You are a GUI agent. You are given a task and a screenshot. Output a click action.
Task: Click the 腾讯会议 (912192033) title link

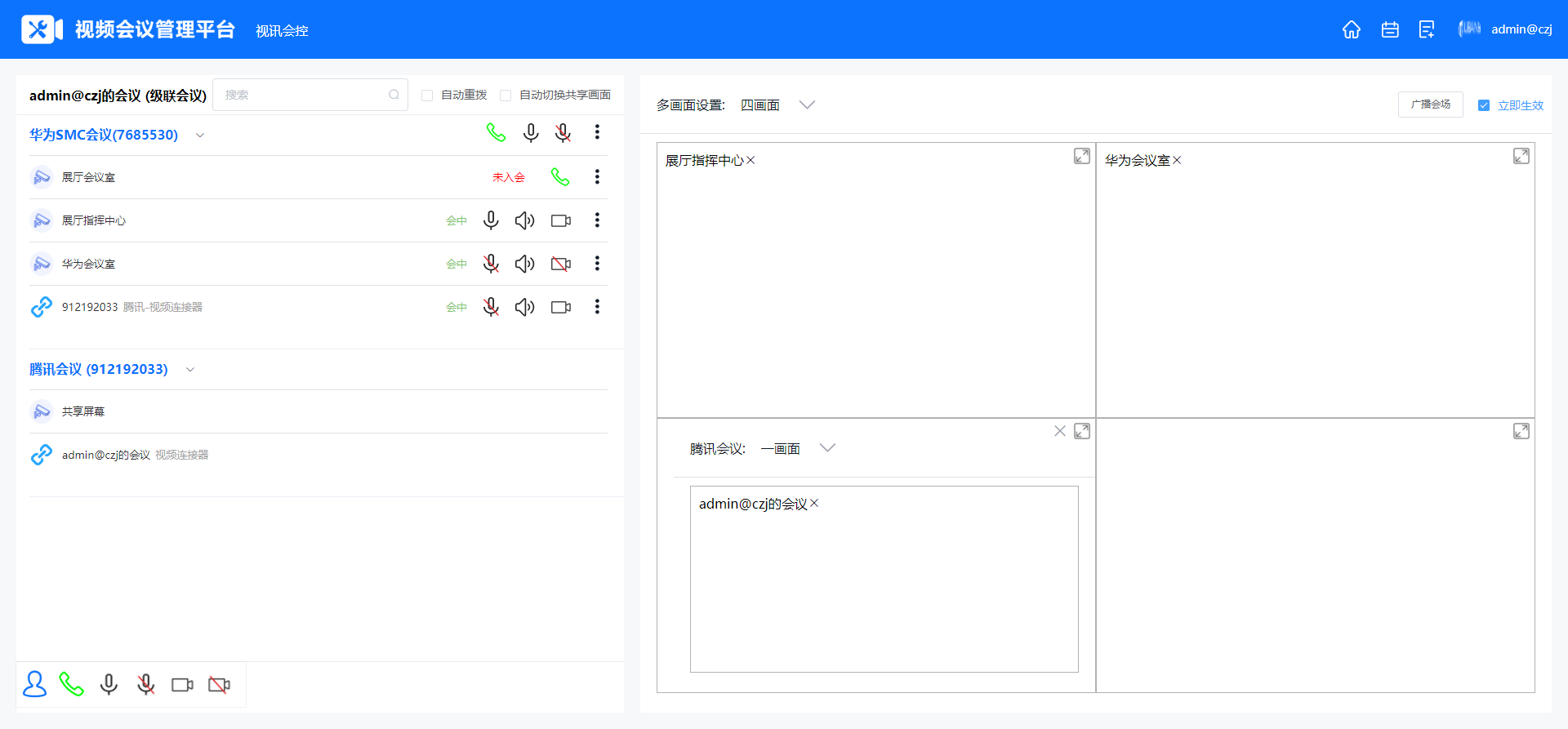[99, 369]
